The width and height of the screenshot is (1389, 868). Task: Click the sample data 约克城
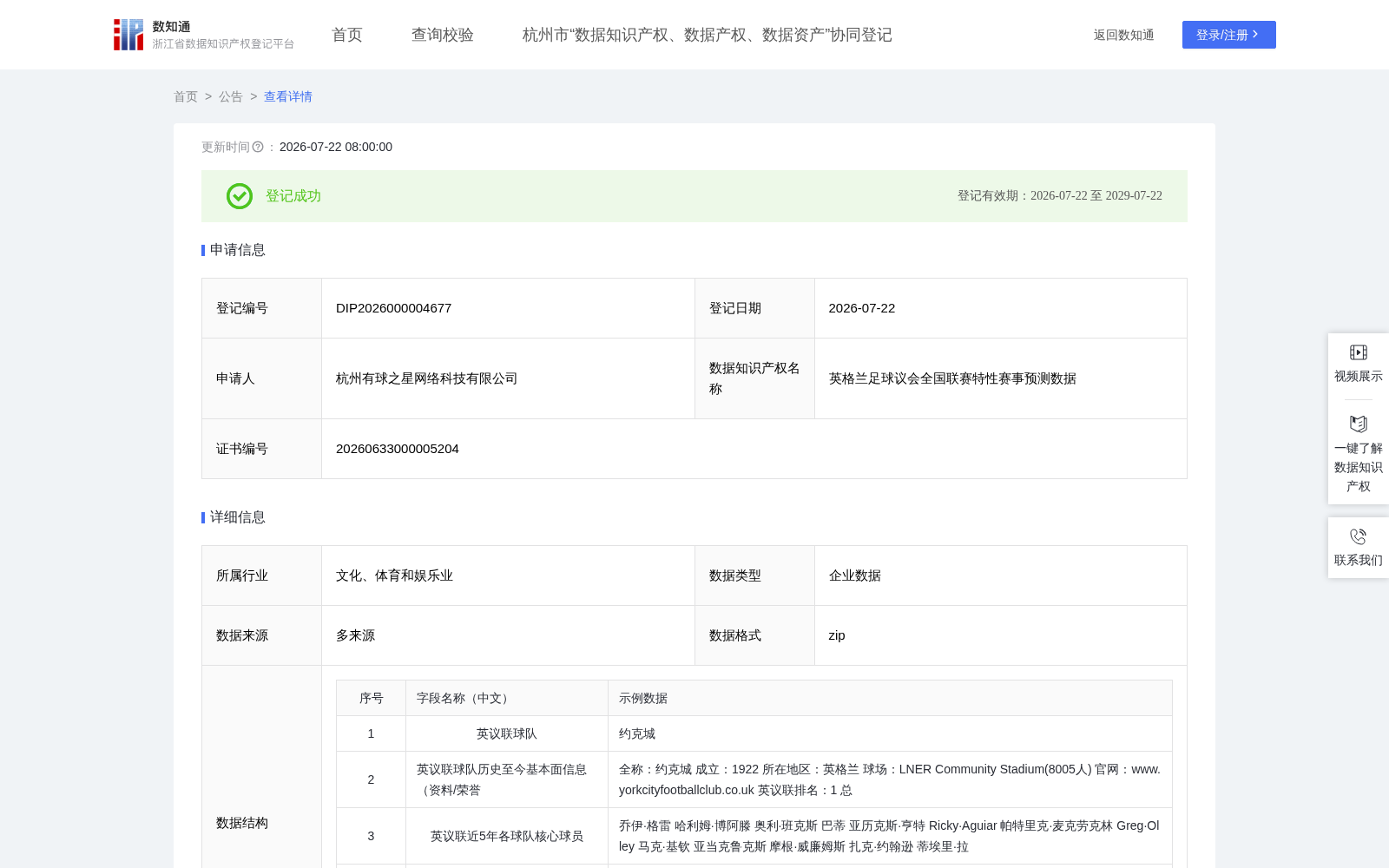(637, 733)
